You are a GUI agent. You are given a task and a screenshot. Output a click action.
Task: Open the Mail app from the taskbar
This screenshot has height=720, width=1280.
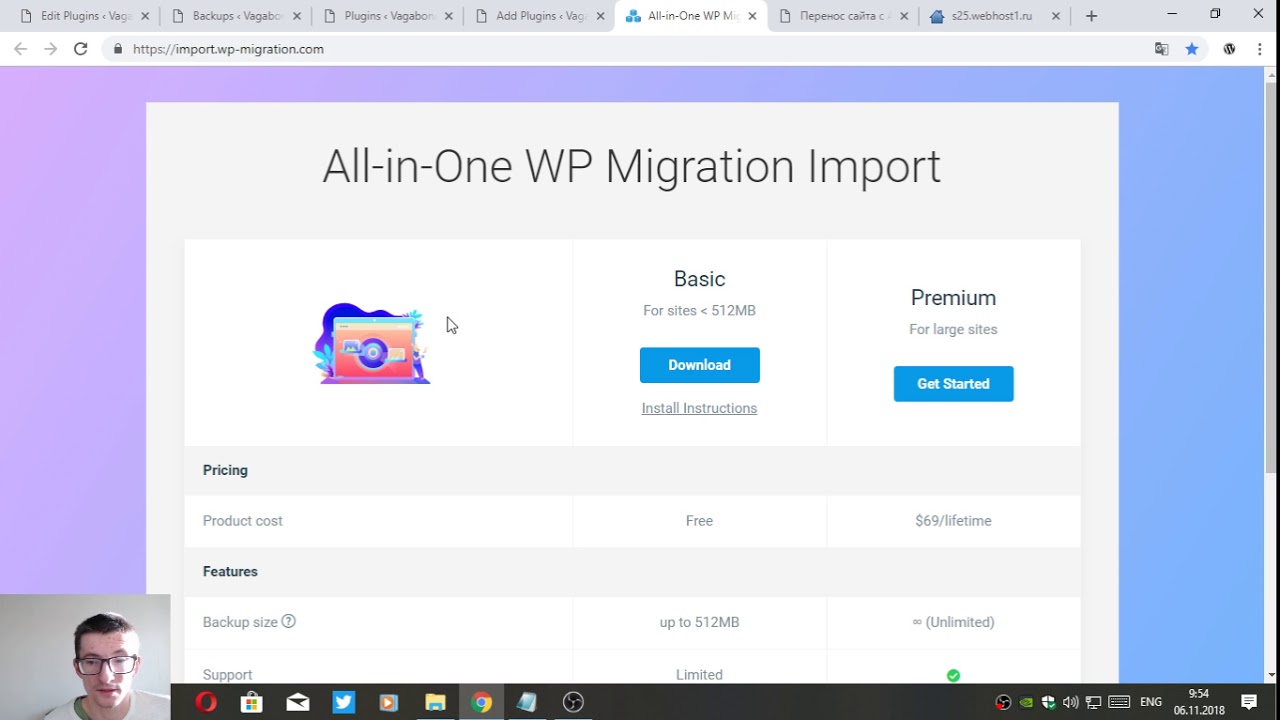298,702
